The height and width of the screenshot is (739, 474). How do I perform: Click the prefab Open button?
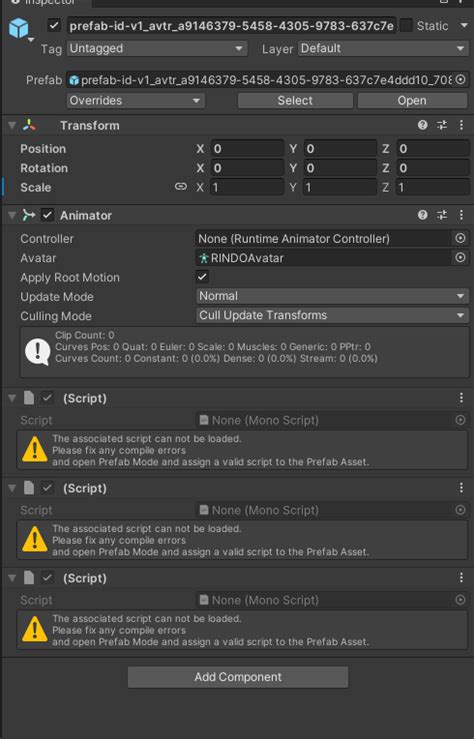pos(412,100)
